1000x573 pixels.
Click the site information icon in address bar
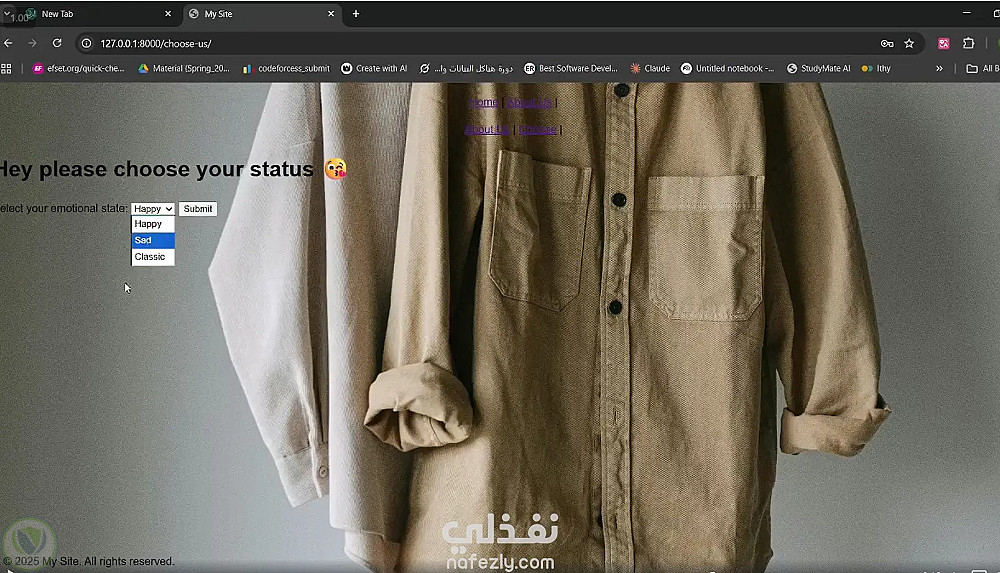[x=87, y=43]
